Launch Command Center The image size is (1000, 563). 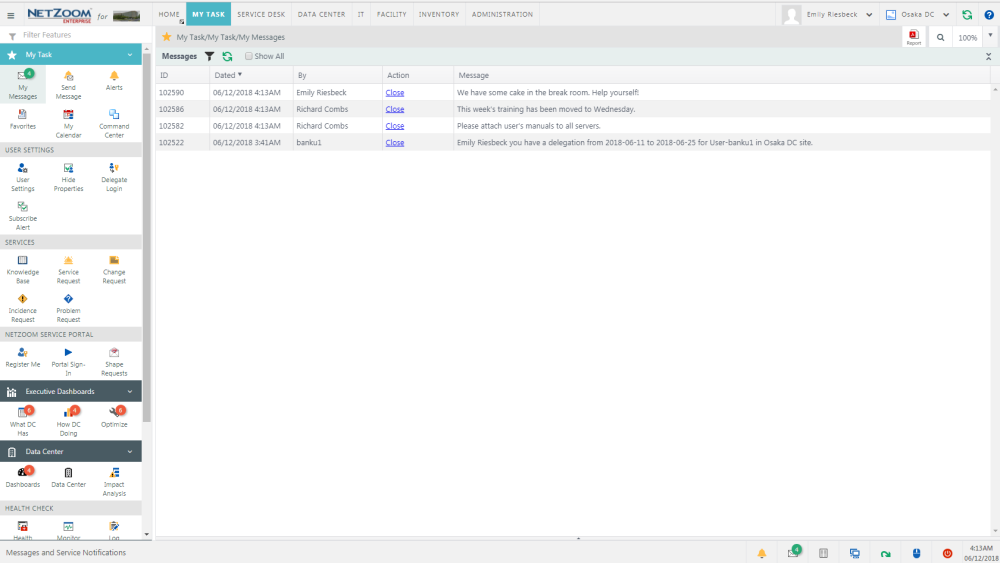coord(114,124)
